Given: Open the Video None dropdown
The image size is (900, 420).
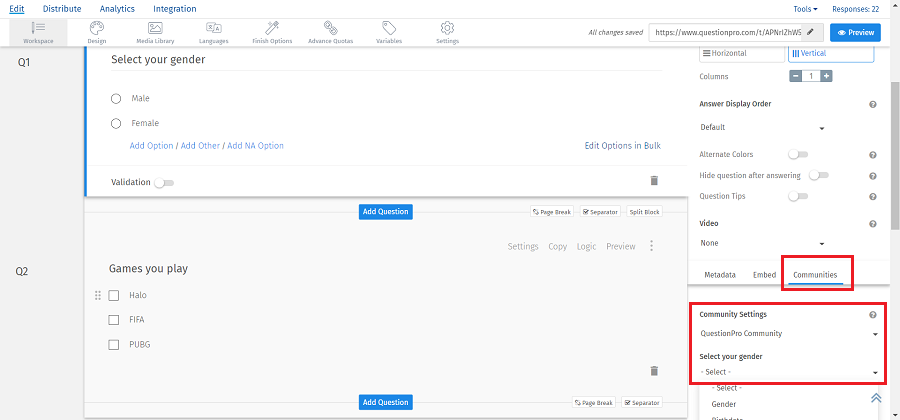Looking at the screenshot, I should click(x=762, y=243).
